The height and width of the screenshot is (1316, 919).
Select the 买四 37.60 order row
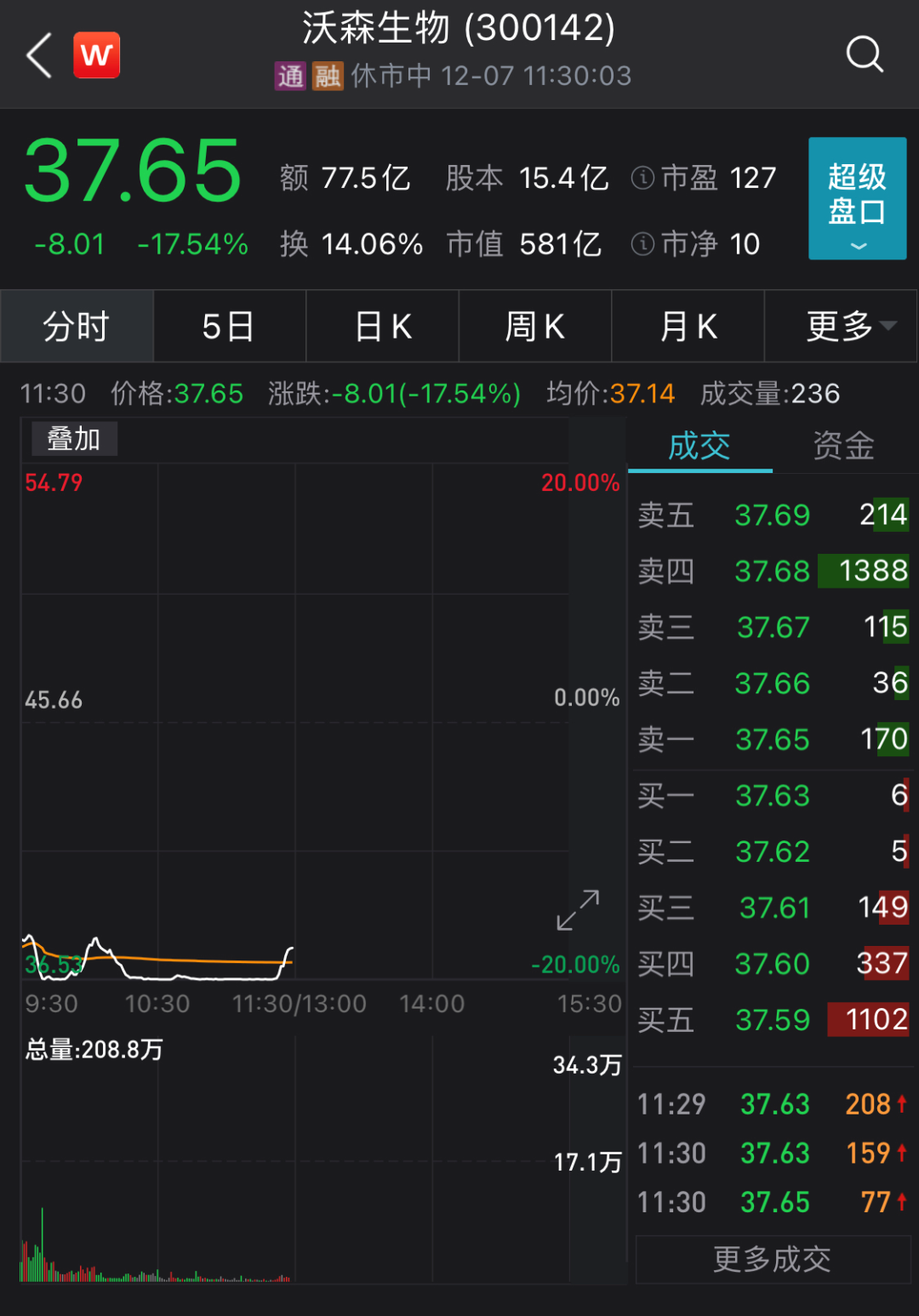point(773,964)
